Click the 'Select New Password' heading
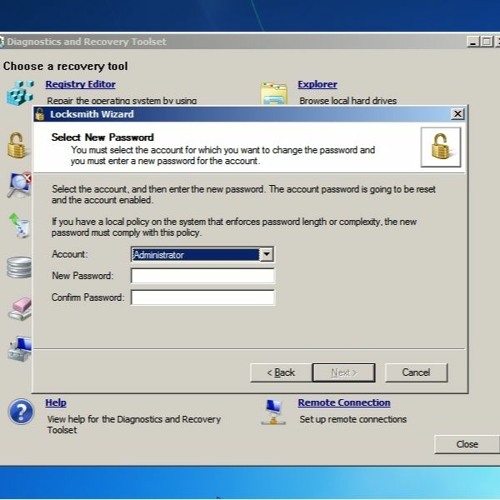 point(102,137)
